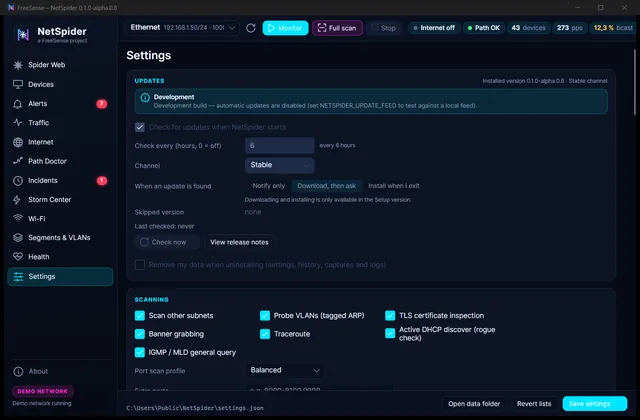Click the 12,3 % bcast indicator

[613, 28]
